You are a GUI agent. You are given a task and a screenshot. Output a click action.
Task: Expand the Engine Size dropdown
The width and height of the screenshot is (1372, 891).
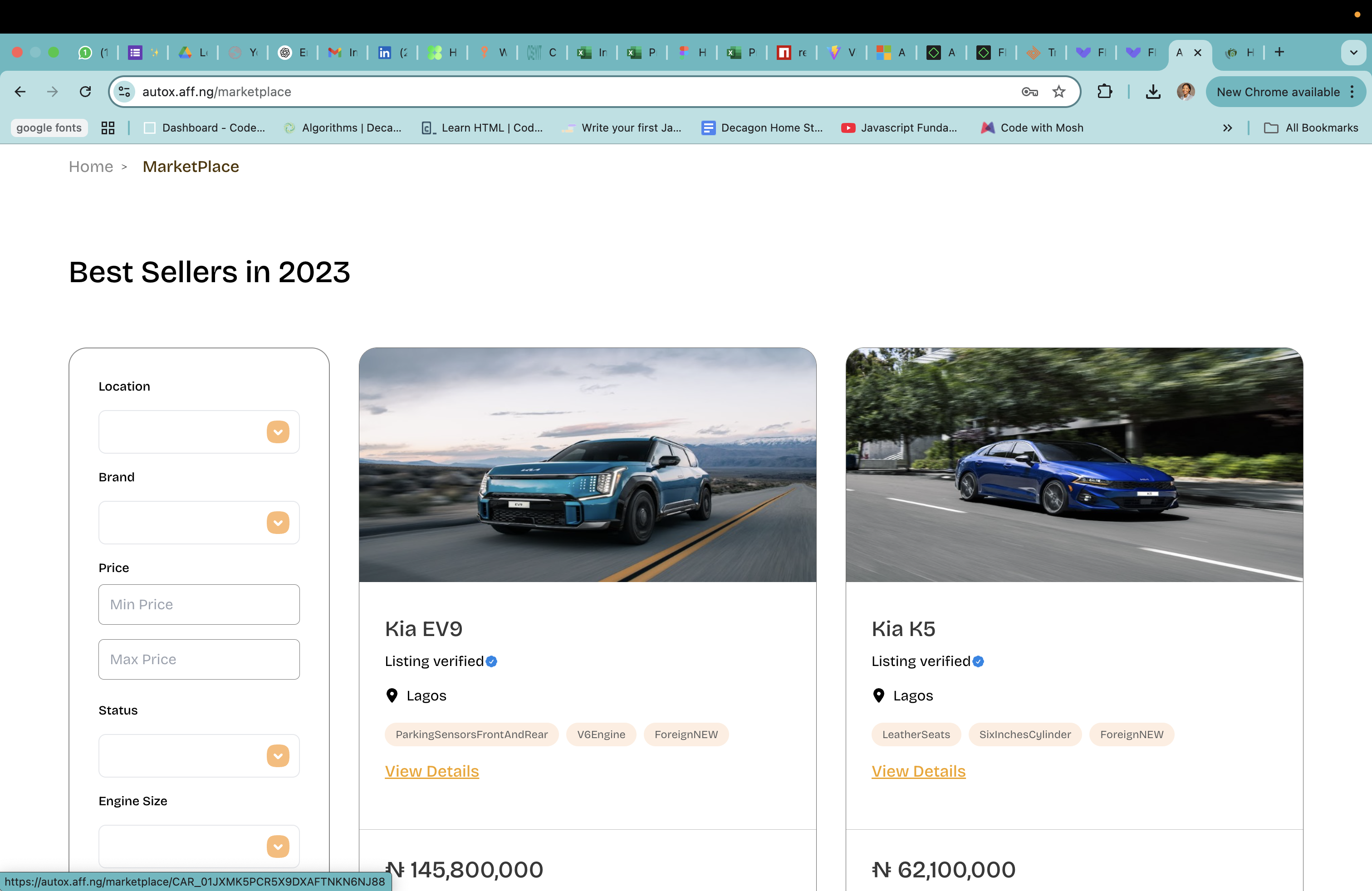pyautogui.click(x=278, y=846)
